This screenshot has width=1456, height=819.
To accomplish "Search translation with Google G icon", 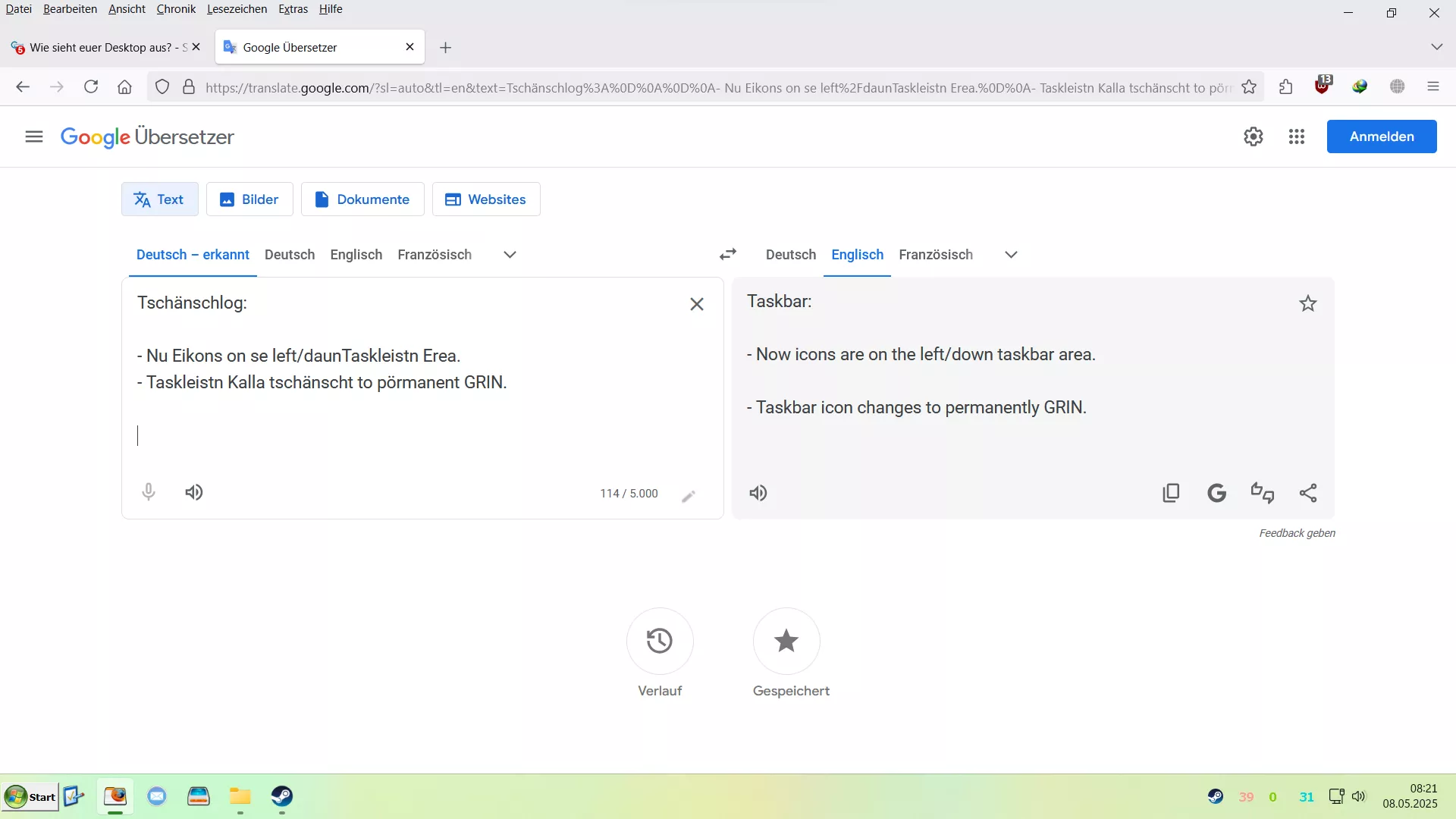I will (x=1216, y=493).
